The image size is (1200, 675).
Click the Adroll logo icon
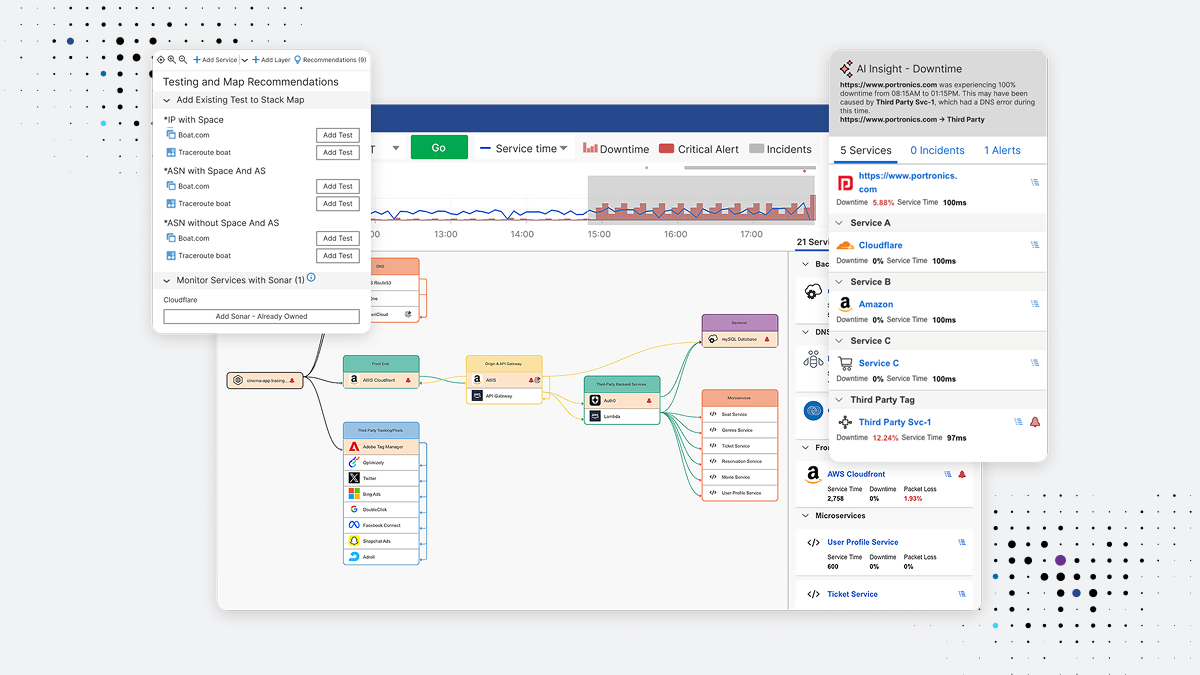pos(354,556)
